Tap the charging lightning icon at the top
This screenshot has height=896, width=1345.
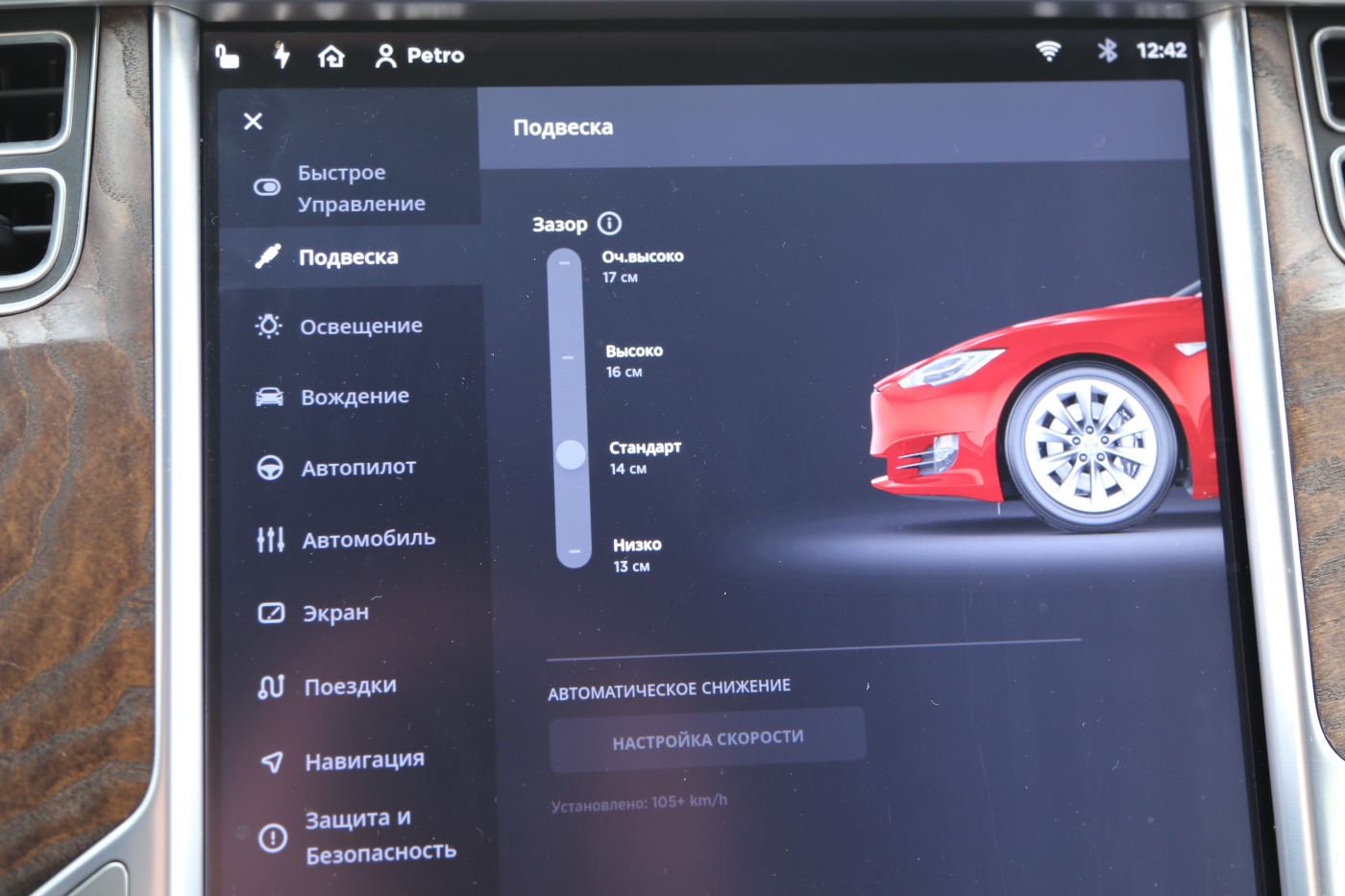pyautogui.click(x=281, y=56)
